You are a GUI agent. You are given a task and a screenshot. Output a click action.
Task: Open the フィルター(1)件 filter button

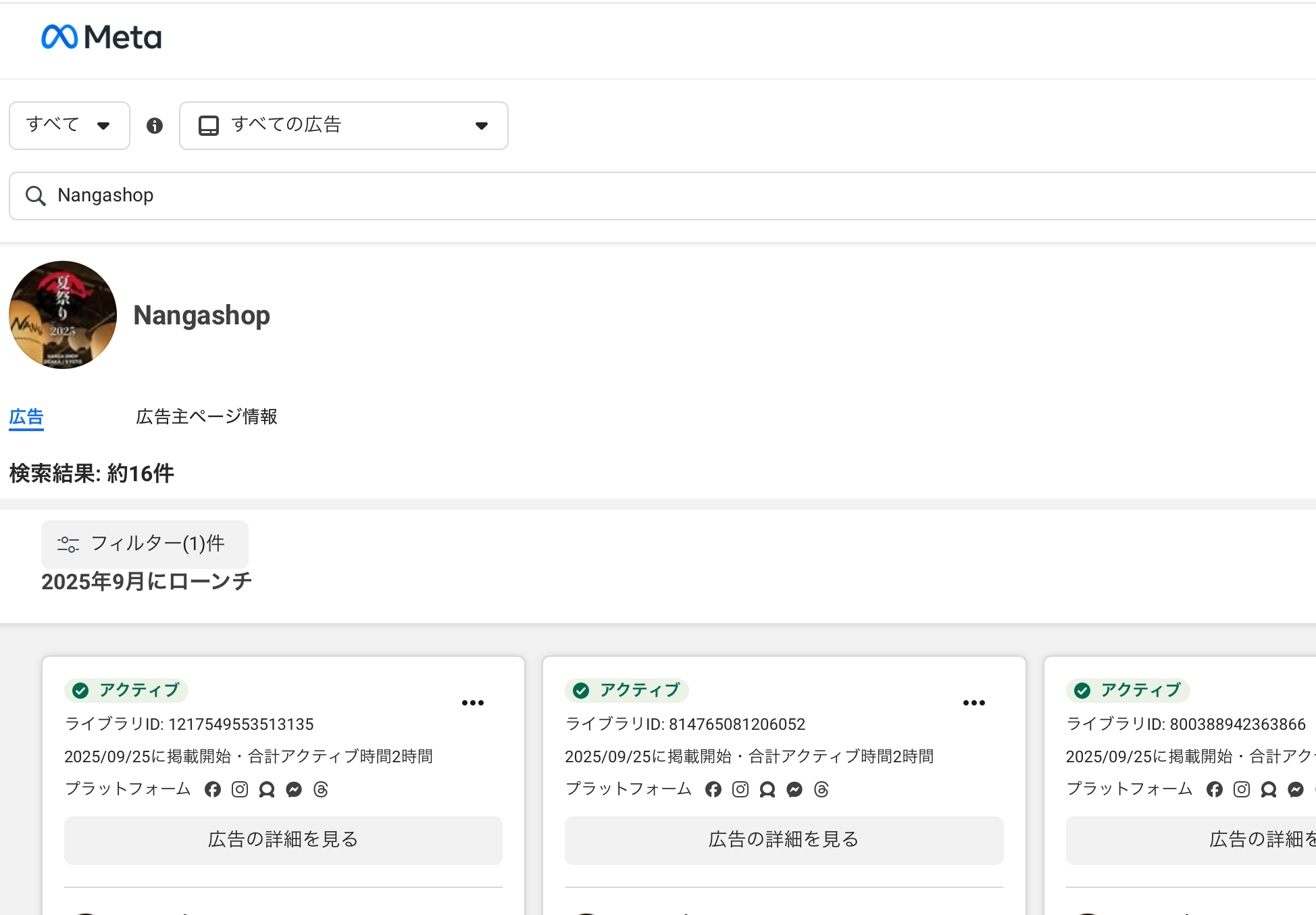[x=145, y=544]
